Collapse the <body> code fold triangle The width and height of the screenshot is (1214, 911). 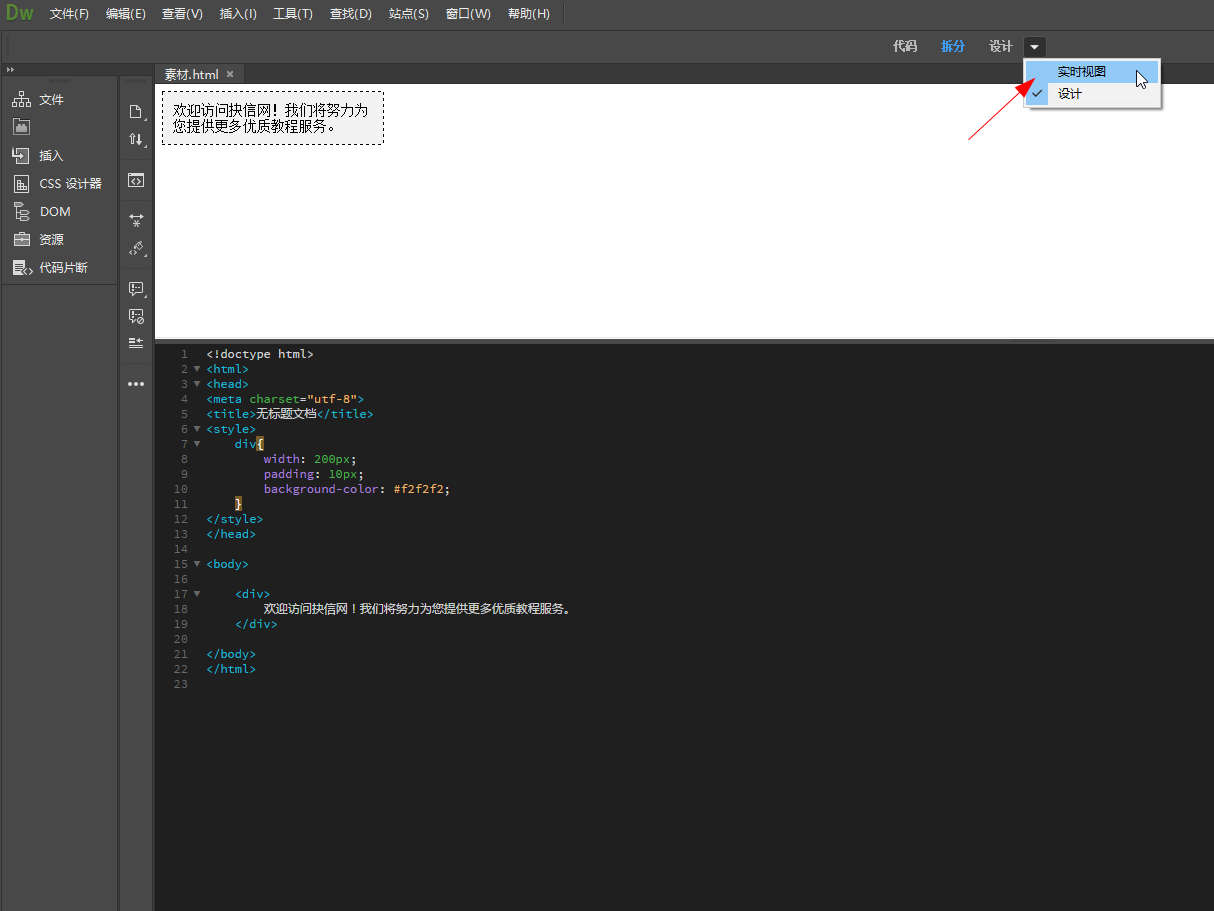(x=197, y=564)
